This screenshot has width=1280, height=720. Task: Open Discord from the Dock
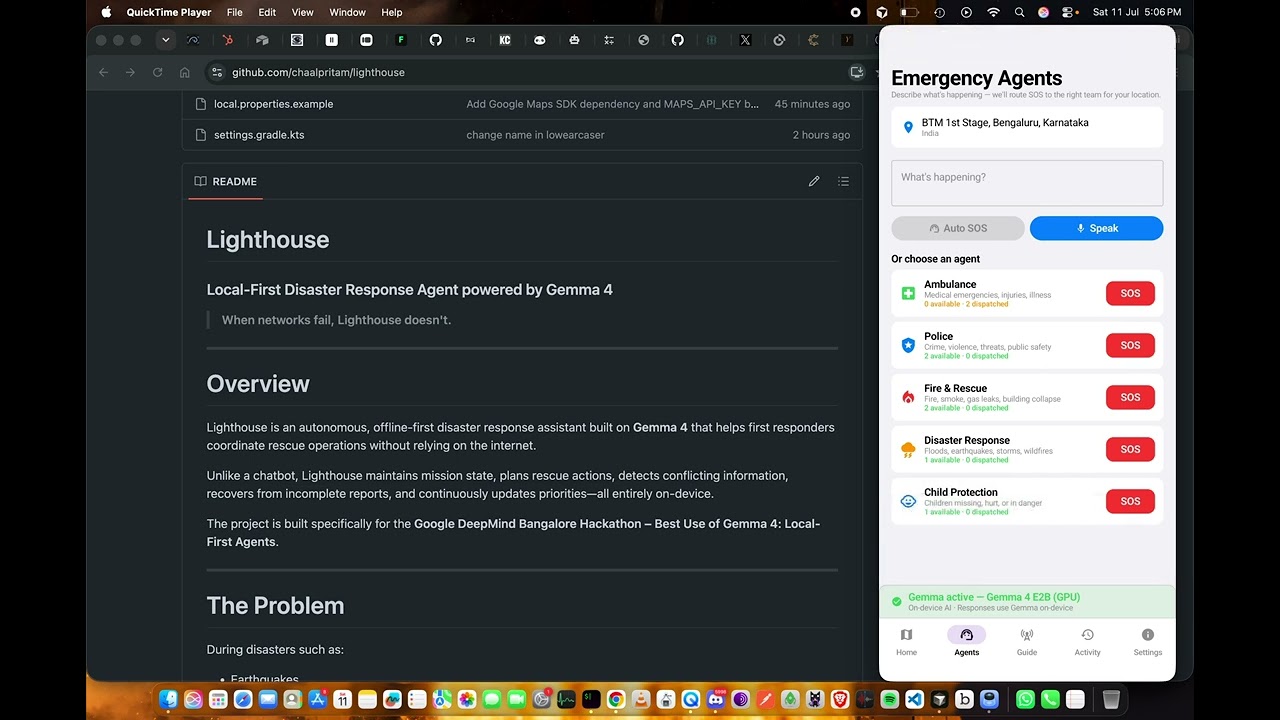coord(716,699)
